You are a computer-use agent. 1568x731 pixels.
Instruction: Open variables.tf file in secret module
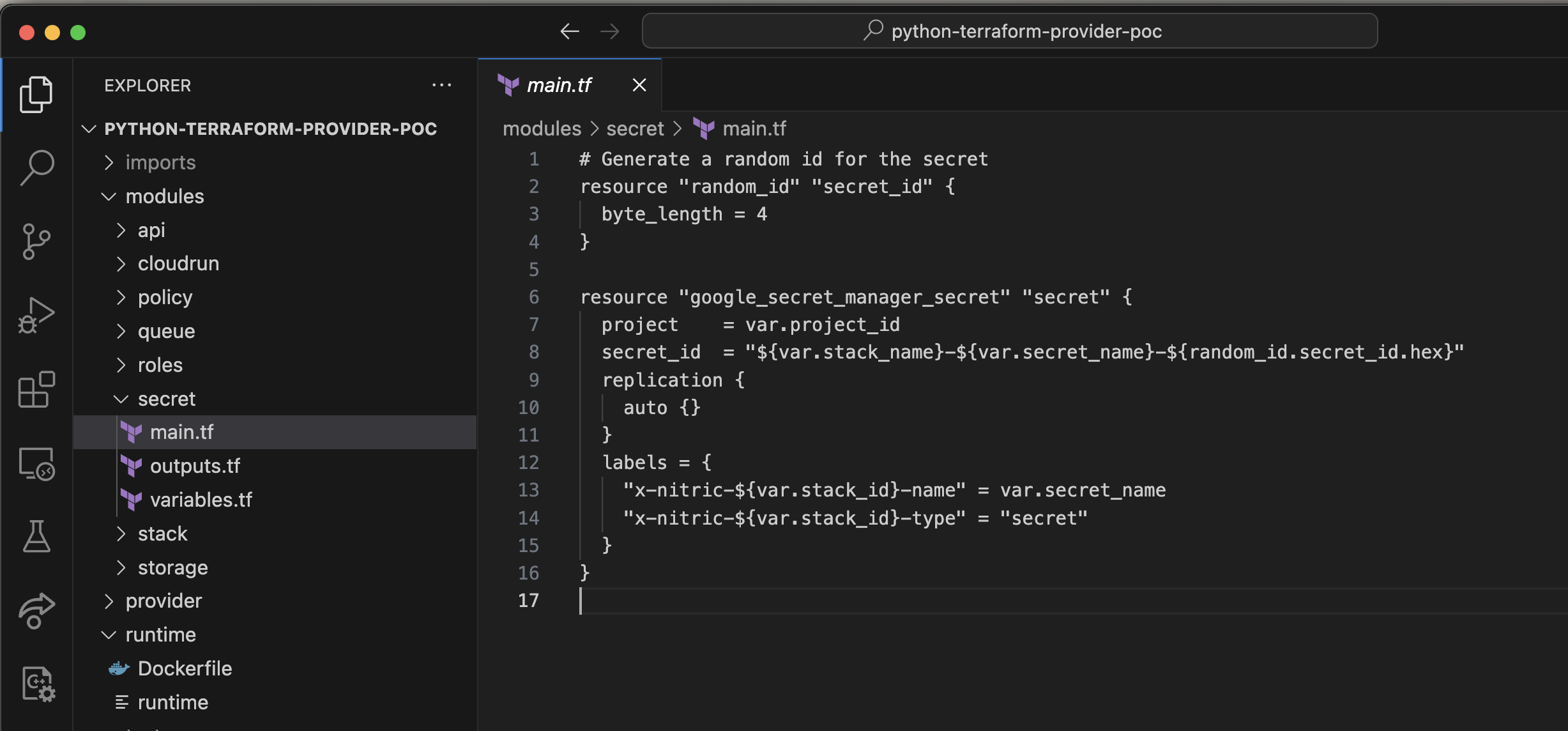[200, 498]
